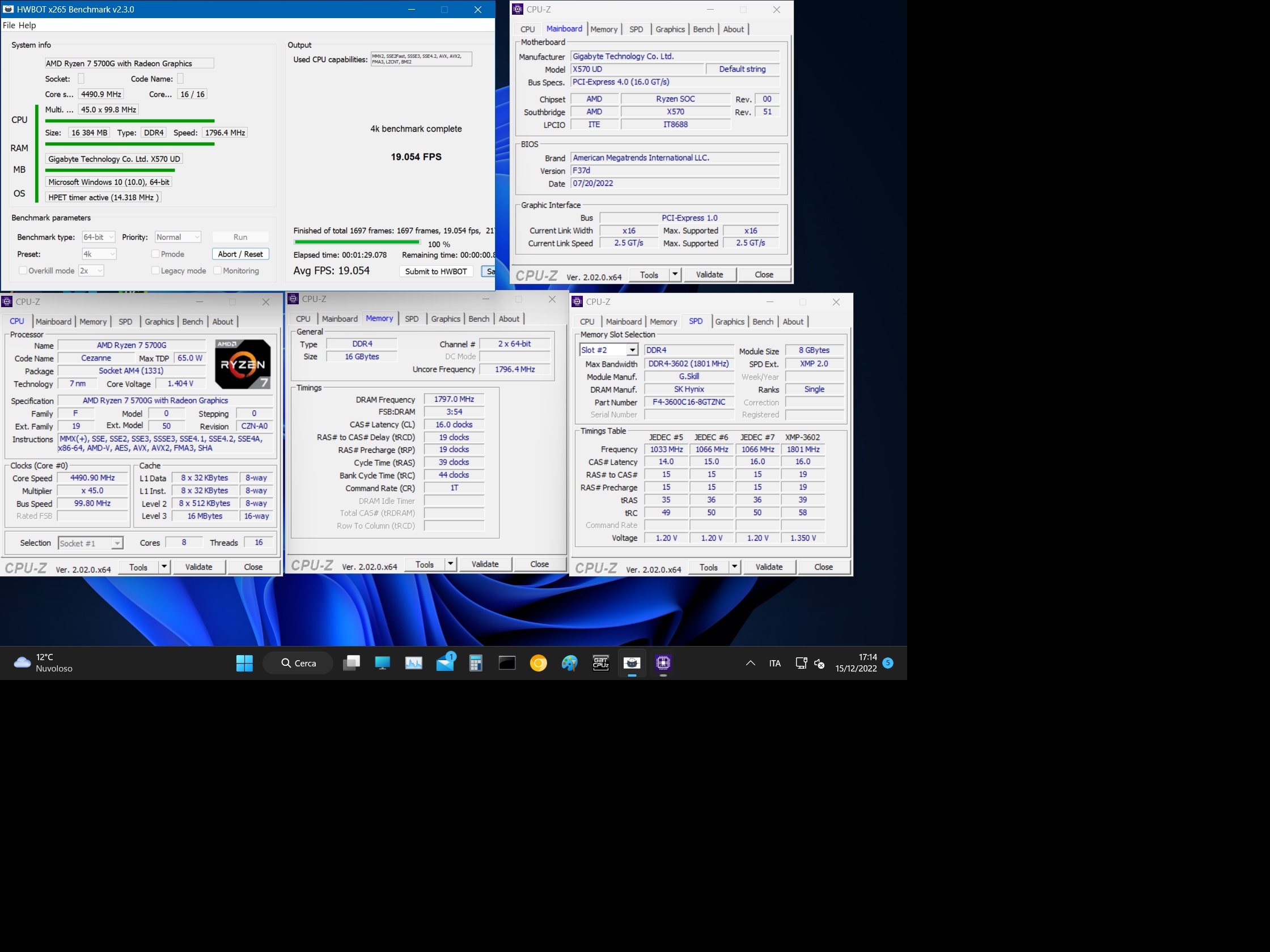Open the File menu in HWBOT
The height and width of the screenshot is (952, 1270).
(x=9, y=25)
